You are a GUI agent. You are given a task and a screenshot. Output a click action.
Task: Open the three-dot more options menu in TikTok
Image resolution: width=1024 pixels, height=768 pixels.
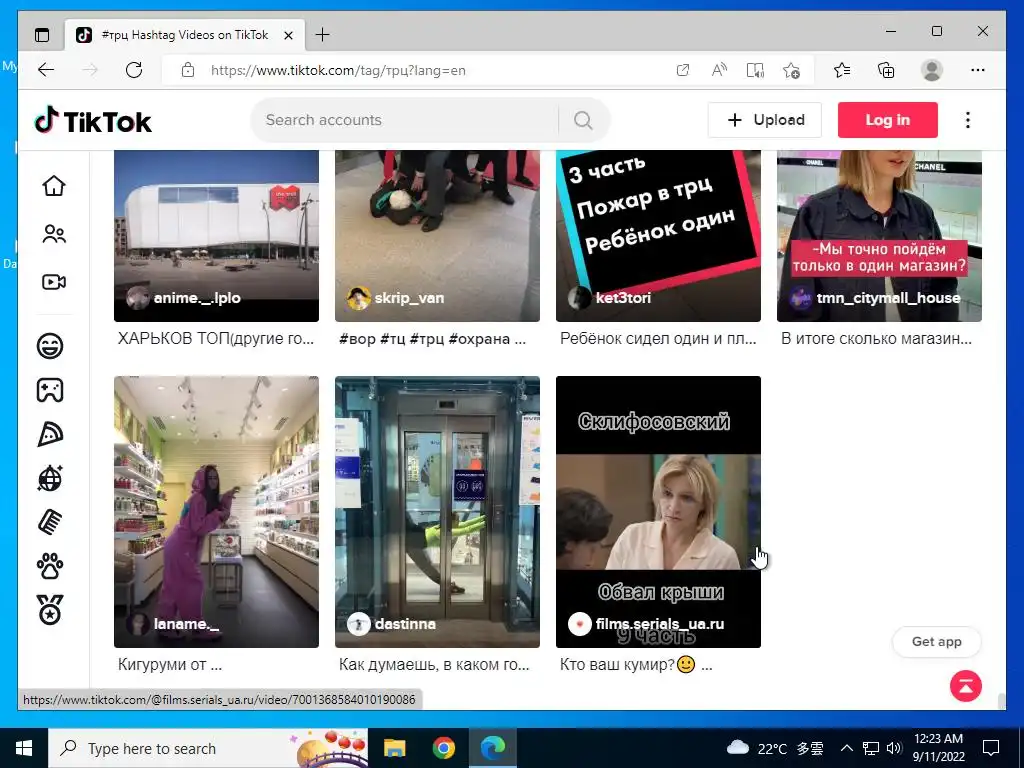pyautogui.click(x=968, y=120)
